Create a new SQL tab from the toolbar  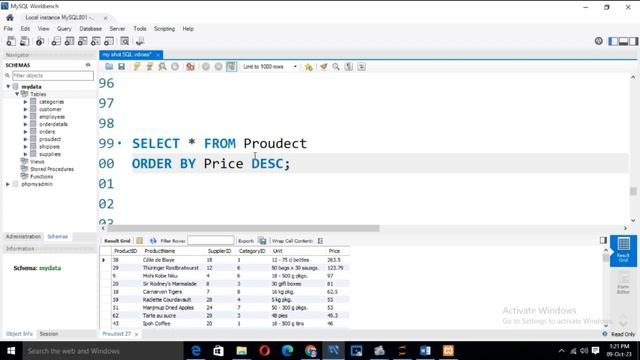tap(11, 41)
